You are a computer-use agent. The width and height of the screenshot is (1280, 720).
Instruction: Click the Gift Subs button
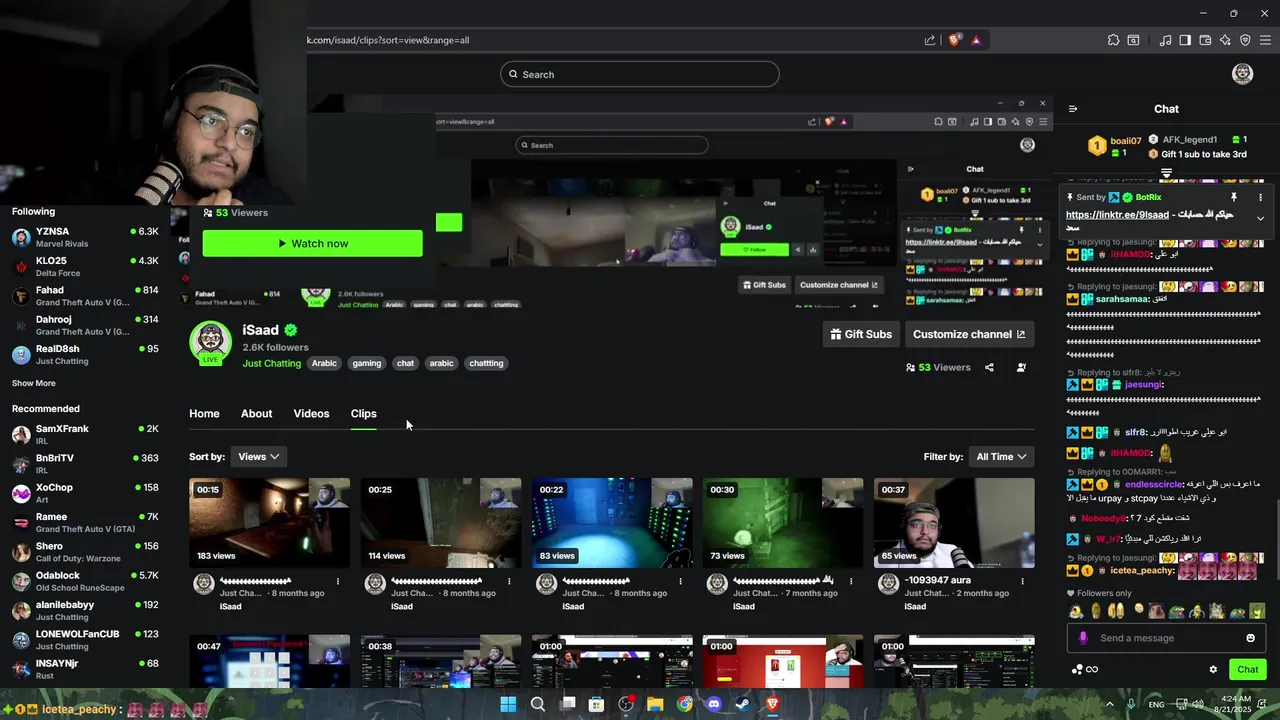tap(861, 334)
